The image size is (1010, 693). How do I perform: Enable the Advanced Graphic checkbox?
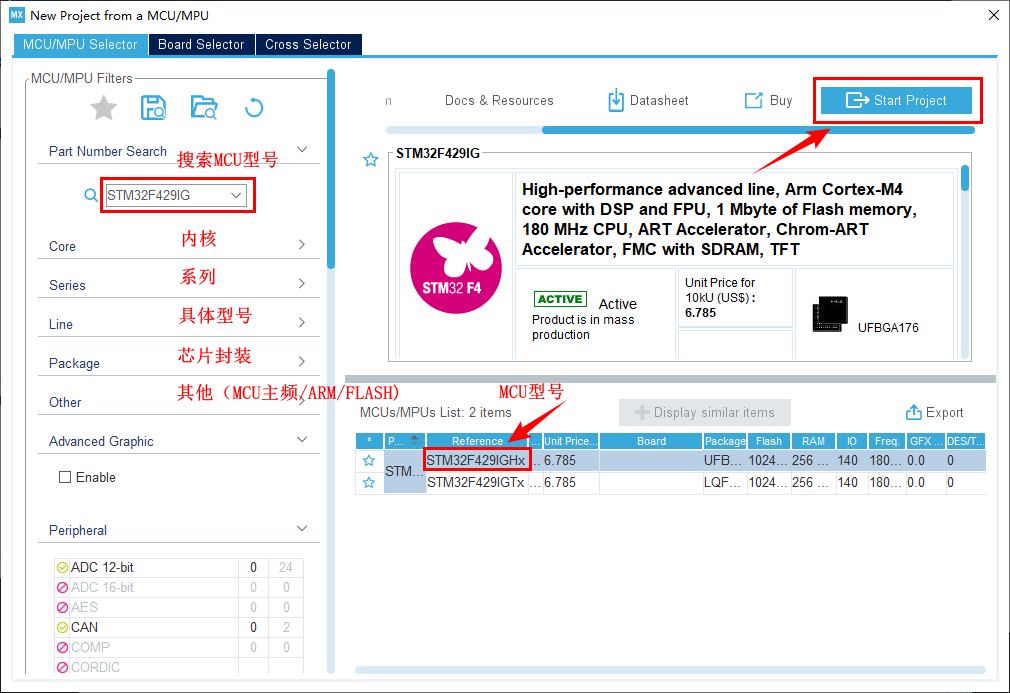[66, 478]
